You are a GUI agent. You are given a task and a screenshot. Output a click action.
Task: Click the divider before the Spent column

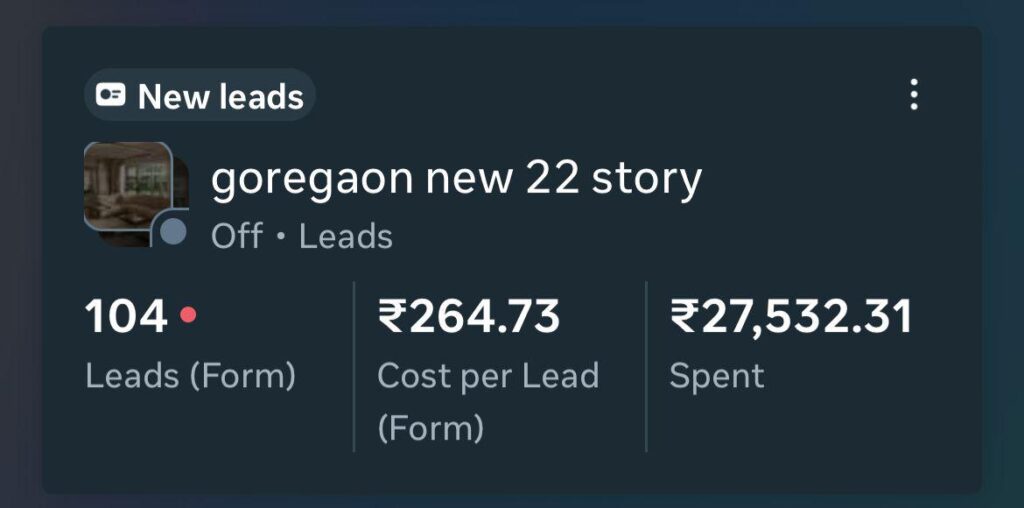click(646, 366)
